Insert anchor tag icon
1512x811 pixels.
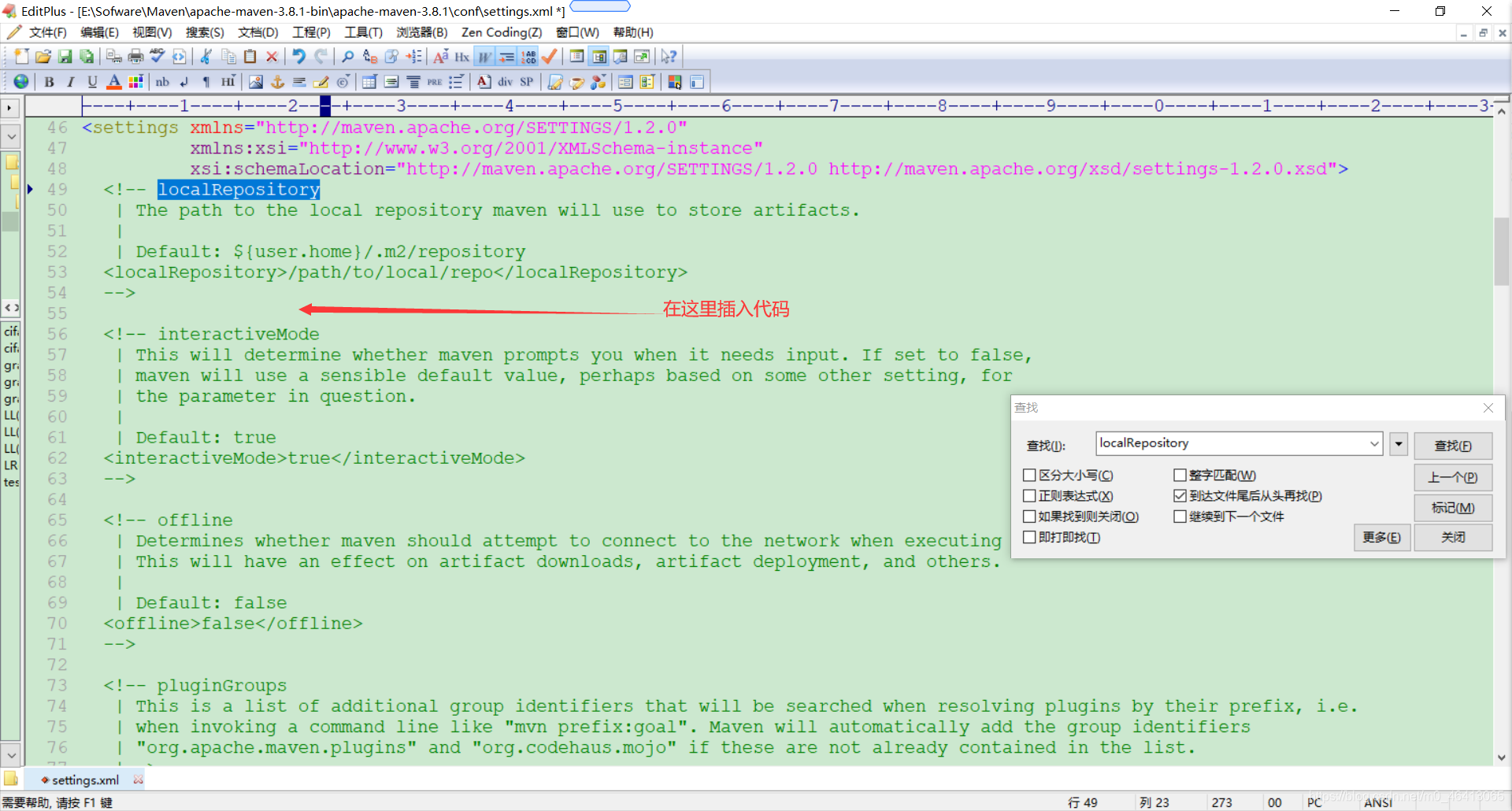coord(277,82)
